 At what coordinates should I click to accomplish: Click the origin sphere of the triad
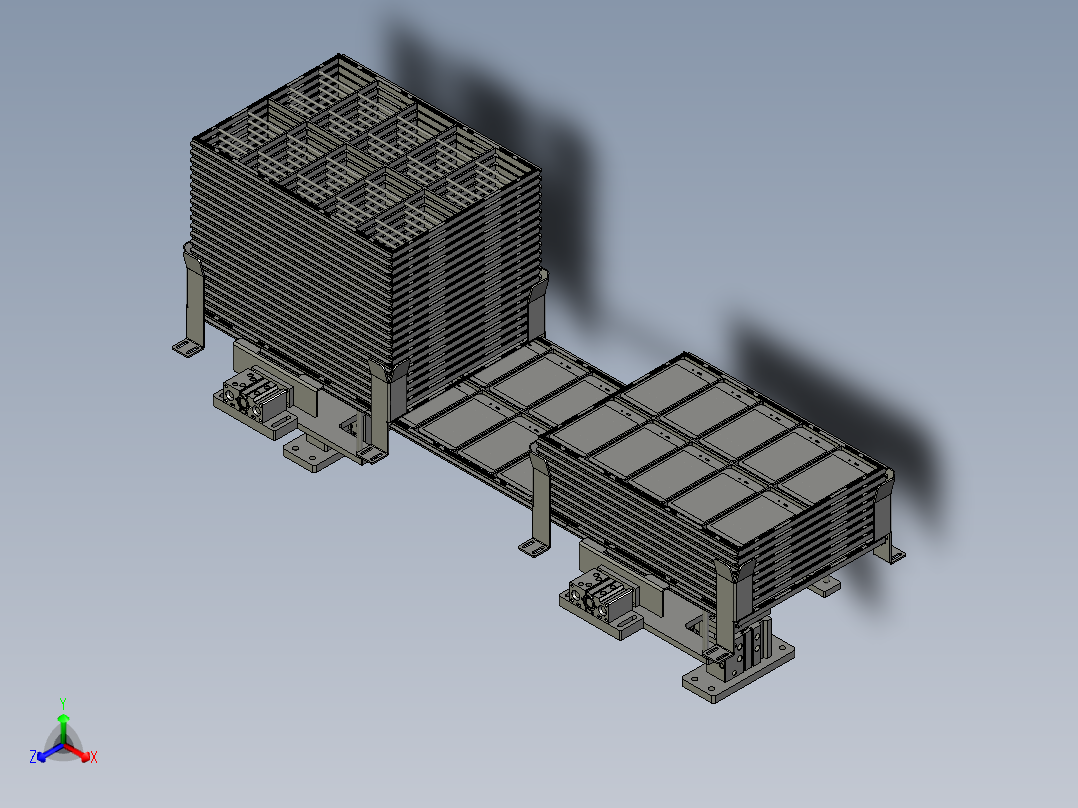coord(66,745)
